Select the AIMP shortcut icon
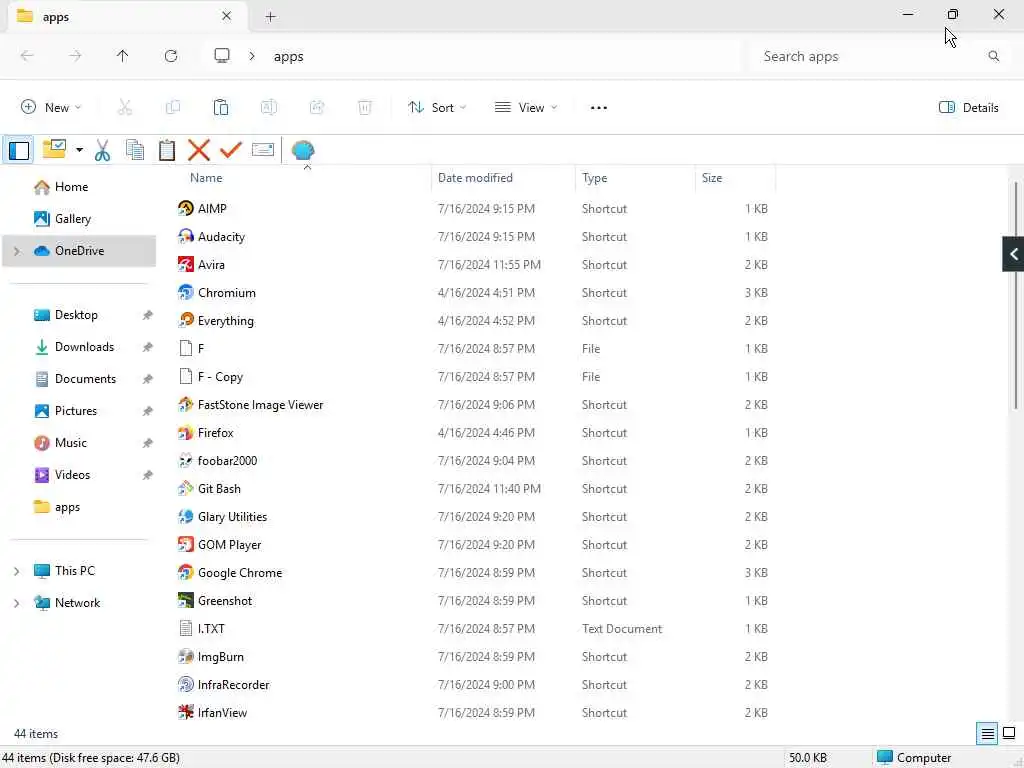Image resolution: width=1024 pixels, height=768 pixels. (185, 208)
